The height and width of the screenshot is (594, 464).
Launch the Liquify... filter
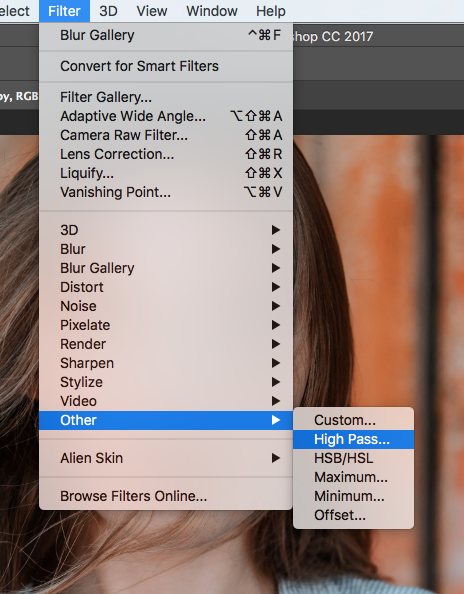166,173
